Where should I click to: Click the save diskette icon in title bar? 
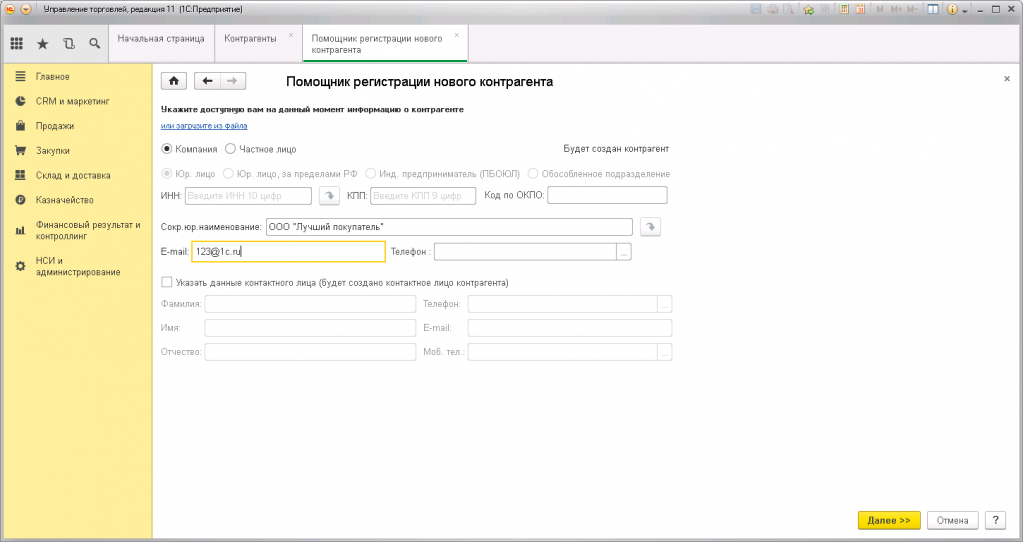point(756,9)
